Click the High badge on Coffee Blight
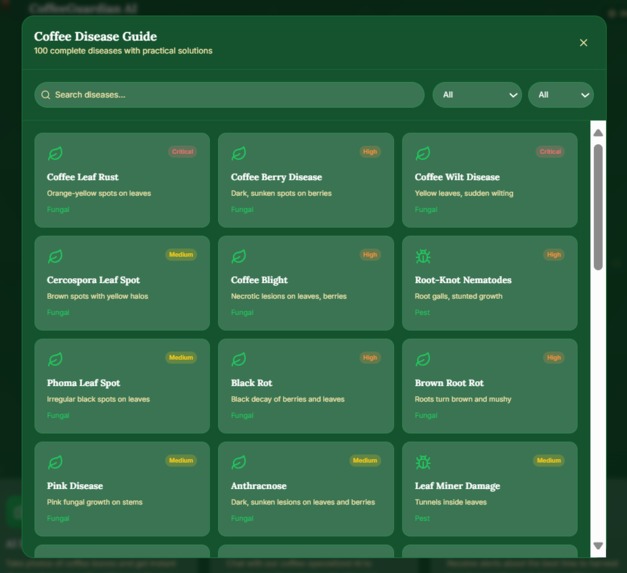627x573 pixels. (x=370, y=255)
